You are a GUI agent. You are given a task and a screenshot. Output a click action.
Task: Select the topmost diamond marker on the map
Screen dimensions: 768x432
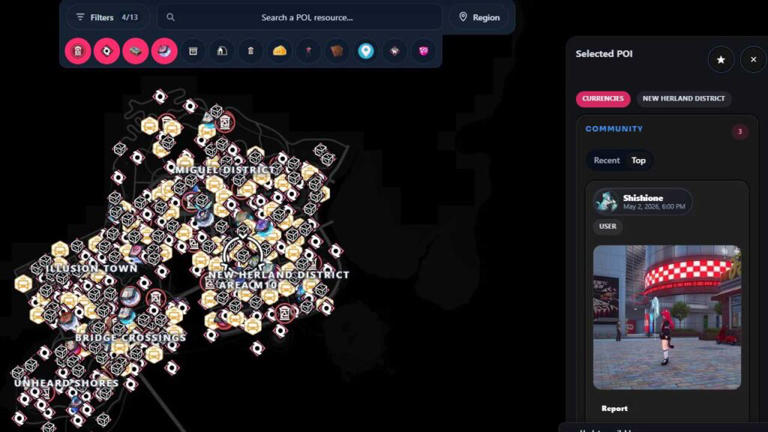160,96
